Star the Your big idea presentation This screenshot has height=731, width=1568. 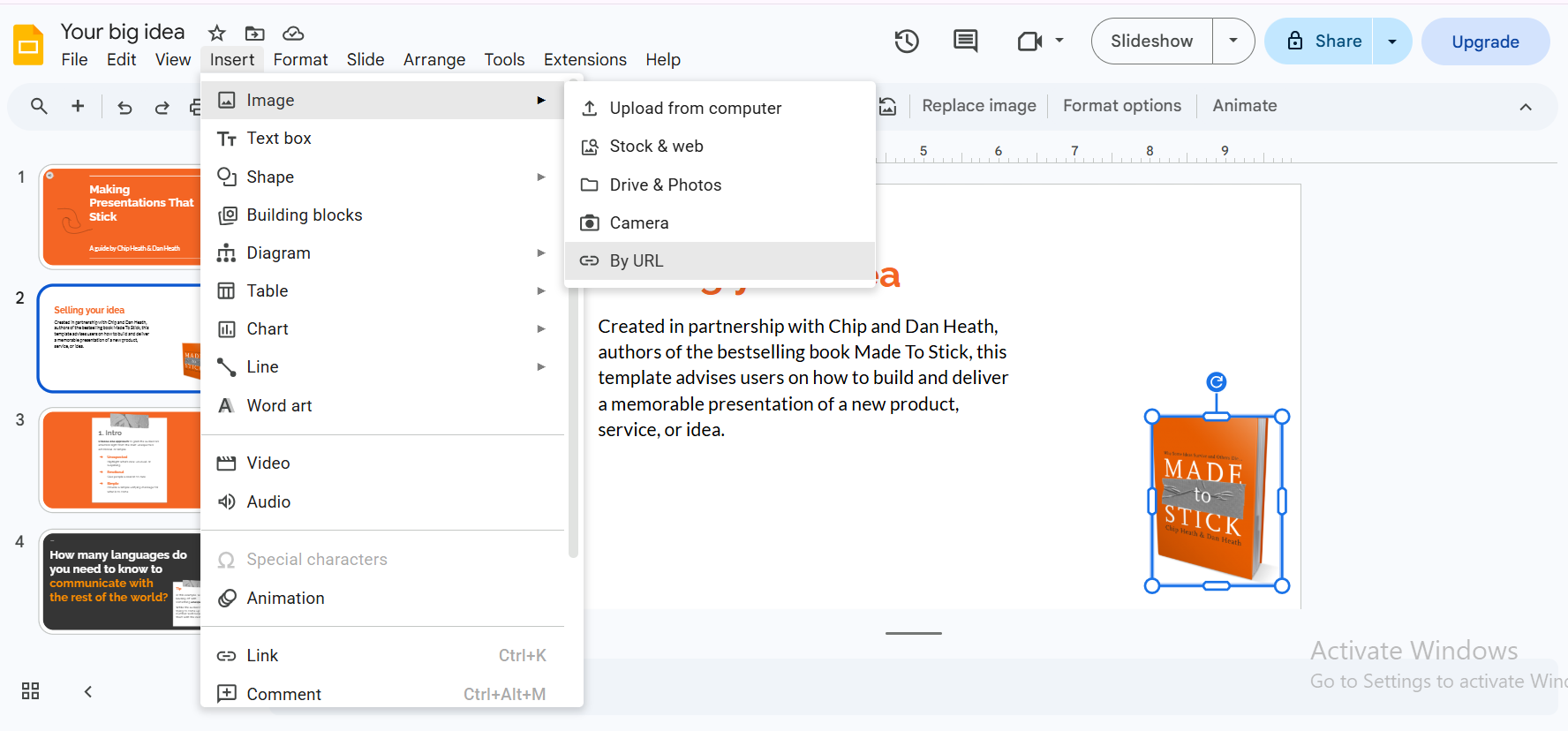[x=217, y=34]
